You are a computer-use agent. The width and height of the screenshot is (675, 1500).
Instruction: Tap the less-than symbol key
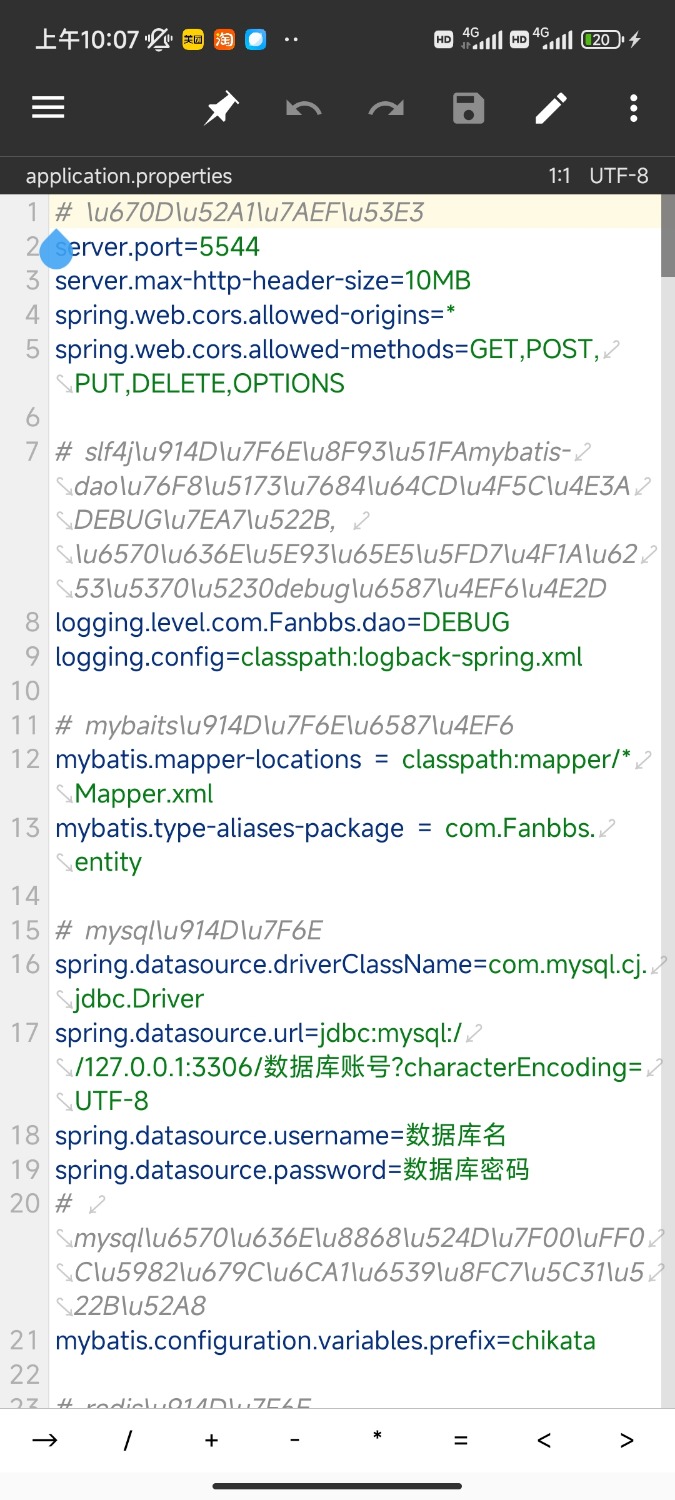point(544,1440)
